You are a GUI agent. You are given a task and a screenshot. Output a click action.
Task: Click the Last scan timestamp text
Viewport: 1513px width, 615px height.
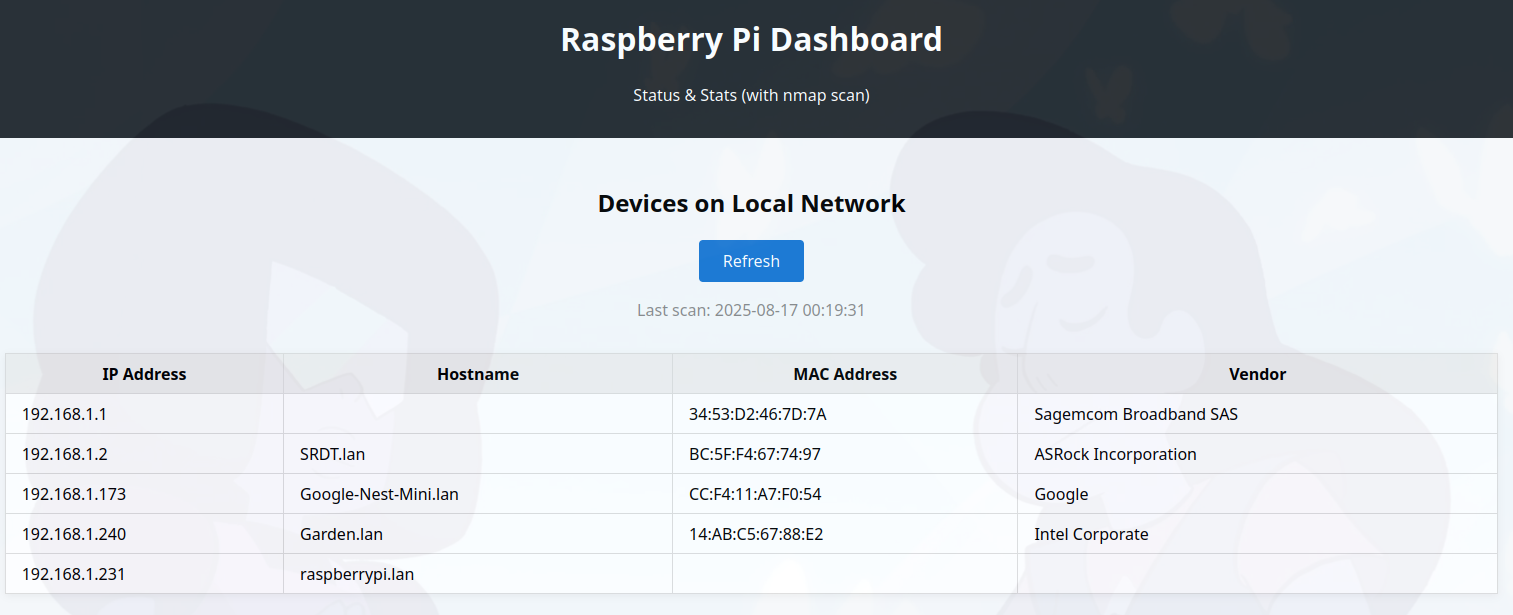pos(751,310)
